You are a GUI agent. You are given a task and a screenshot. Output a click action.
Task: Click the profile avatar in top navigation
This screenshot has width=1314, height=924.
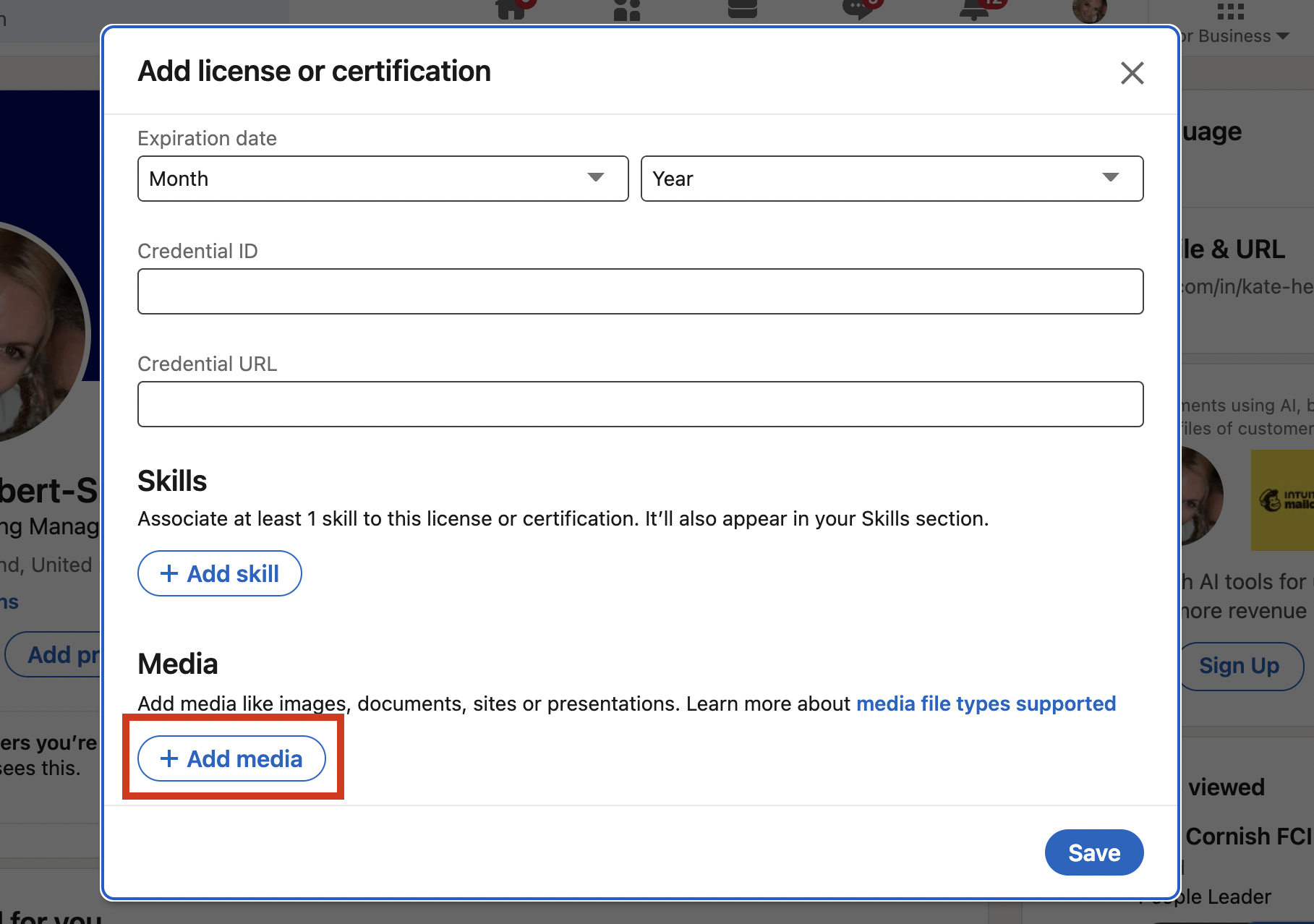[x=1089, y=10]
